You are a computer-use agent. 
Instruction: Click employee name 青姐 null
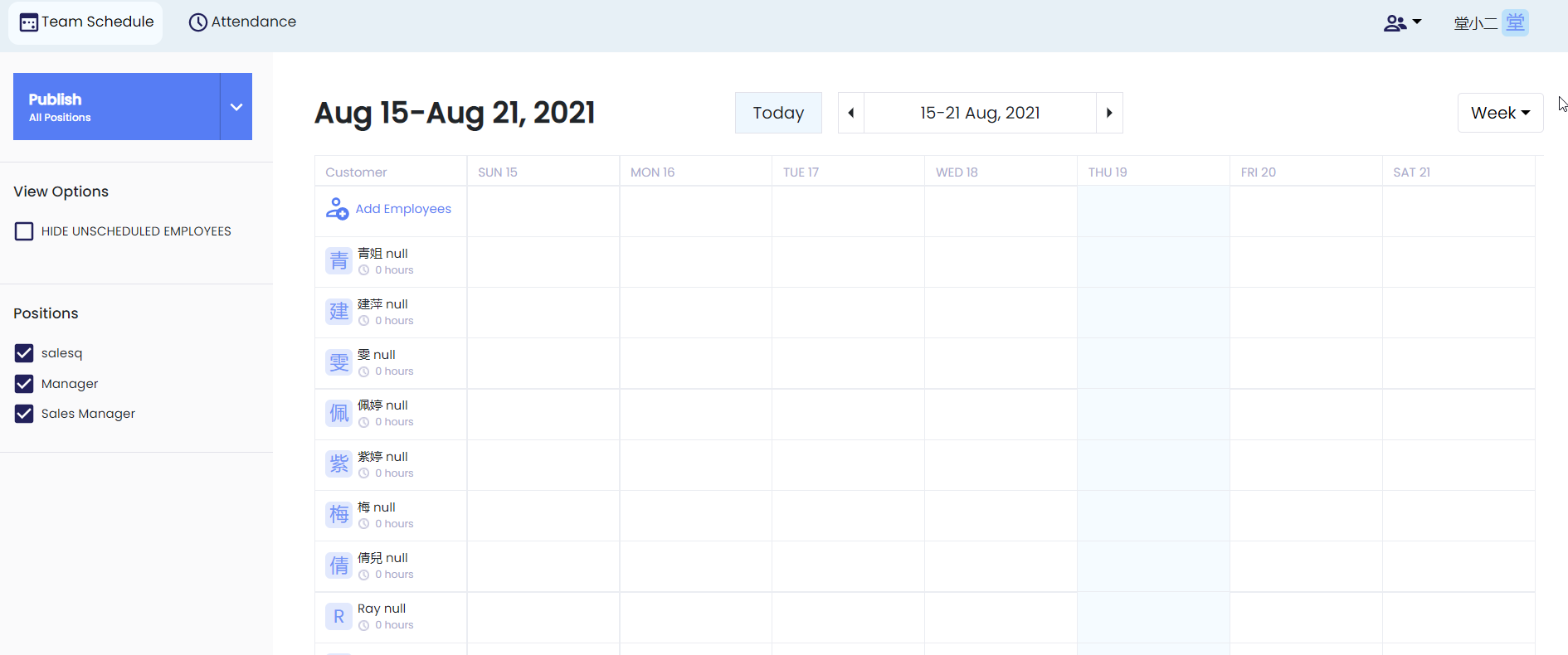[x=382, y=254]
